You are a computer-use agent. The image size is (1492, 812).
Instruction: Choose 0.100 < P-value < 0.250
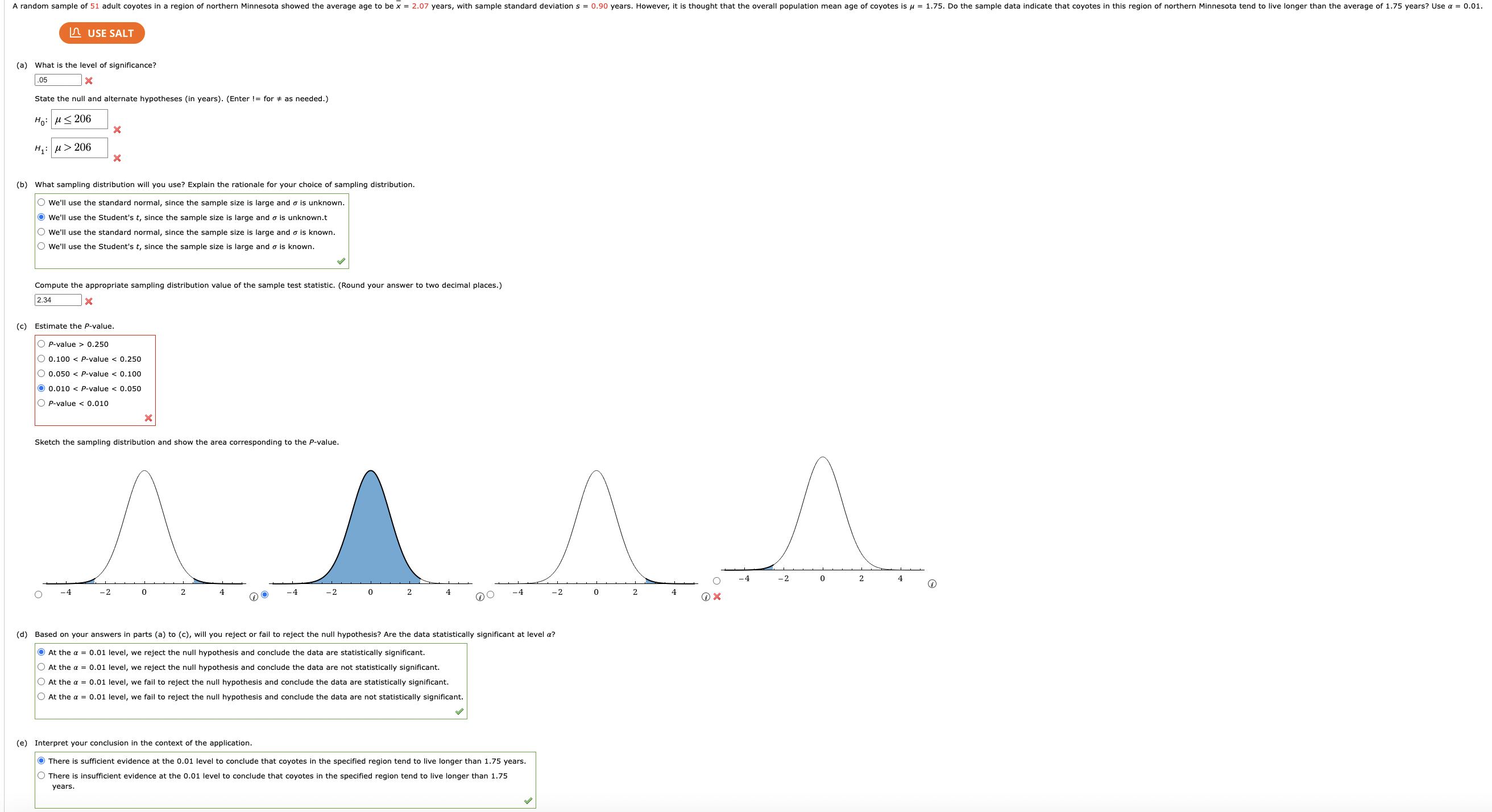[41, 359]
